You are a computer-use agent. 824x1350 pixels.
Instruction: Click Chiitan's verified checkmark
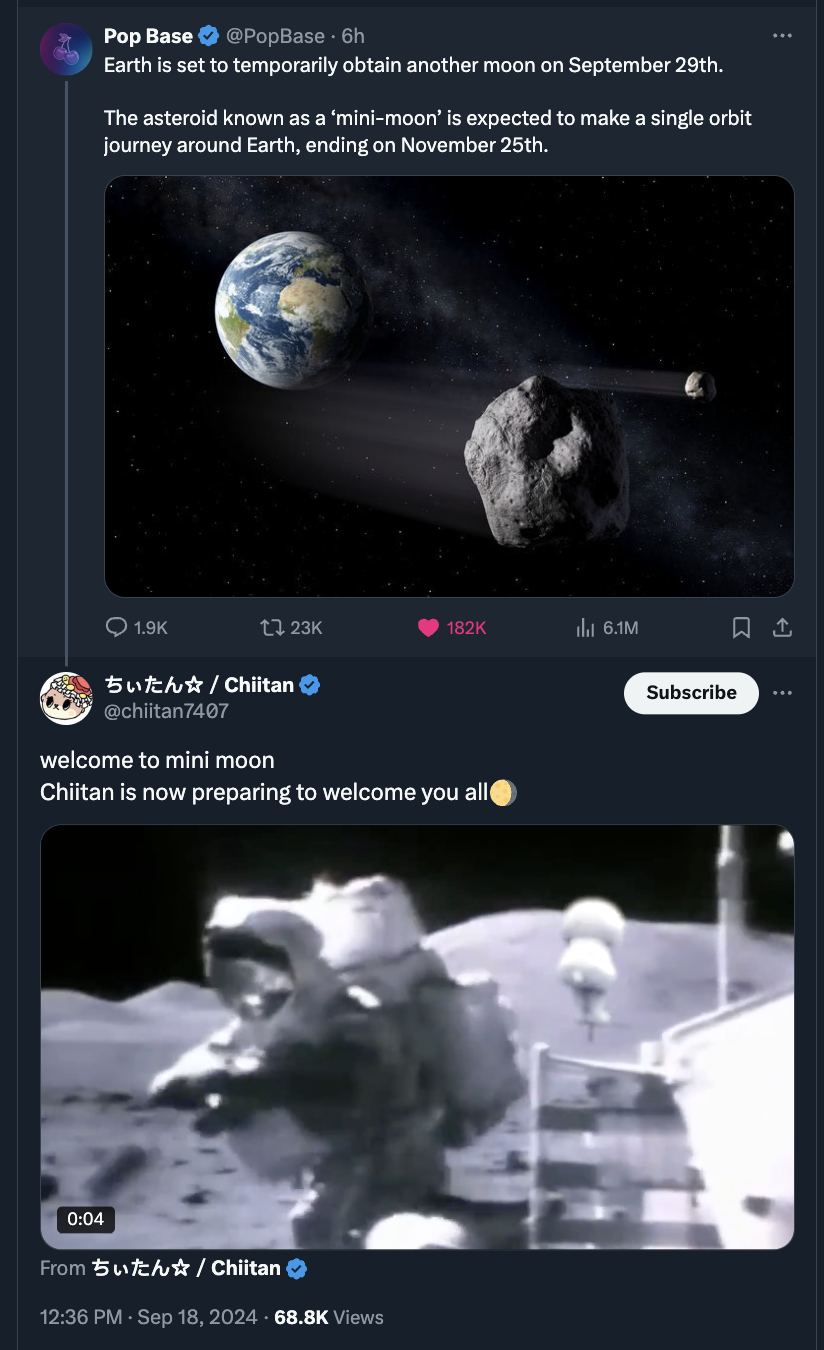[310, 685]
